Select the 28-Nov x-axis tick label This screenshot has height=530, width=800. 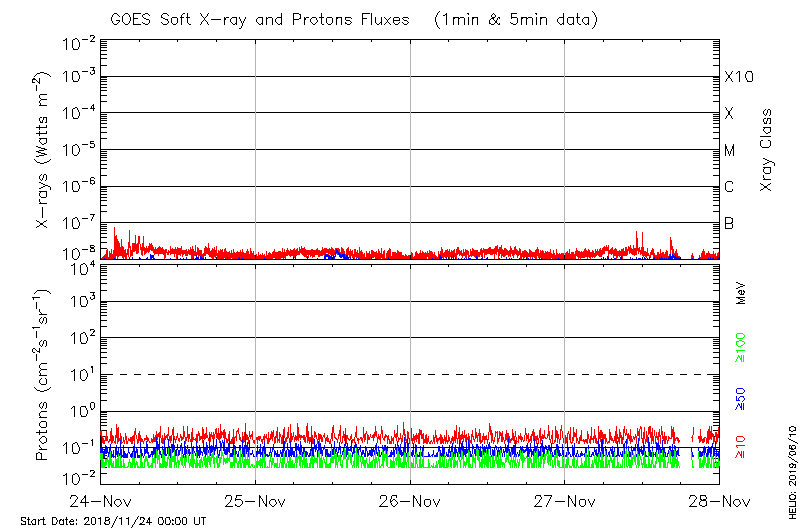point(718,500)
